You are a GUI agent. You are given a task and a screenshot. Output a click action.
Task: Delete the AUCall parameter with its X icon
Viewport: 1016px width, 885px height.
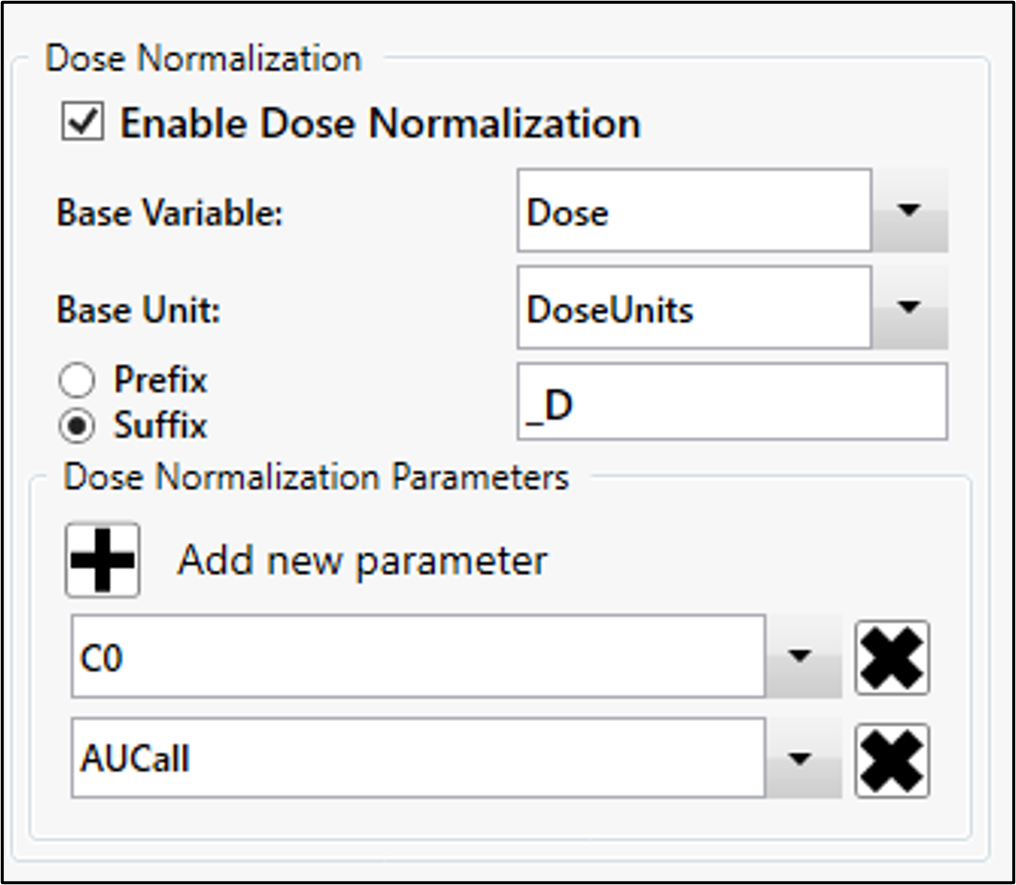[x=891, y=760]
